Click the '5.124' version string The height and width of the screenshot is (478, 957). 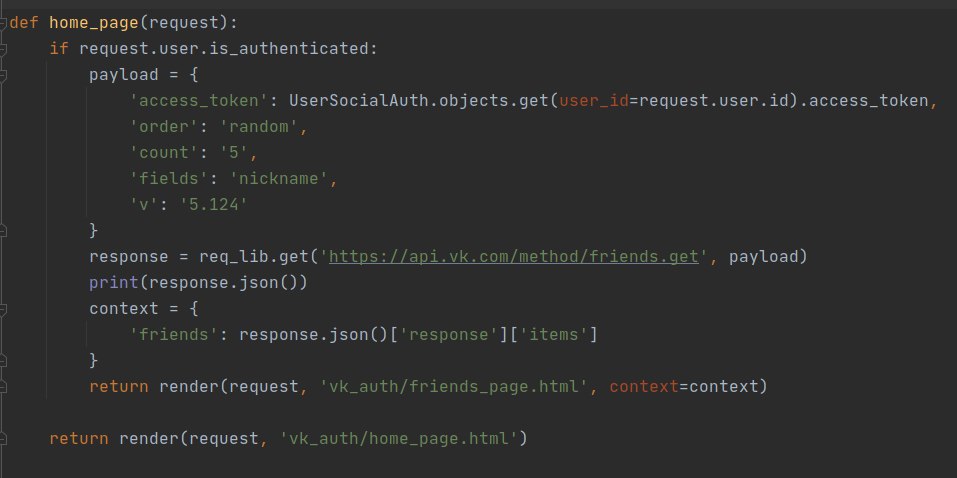(x=213, y=205)
